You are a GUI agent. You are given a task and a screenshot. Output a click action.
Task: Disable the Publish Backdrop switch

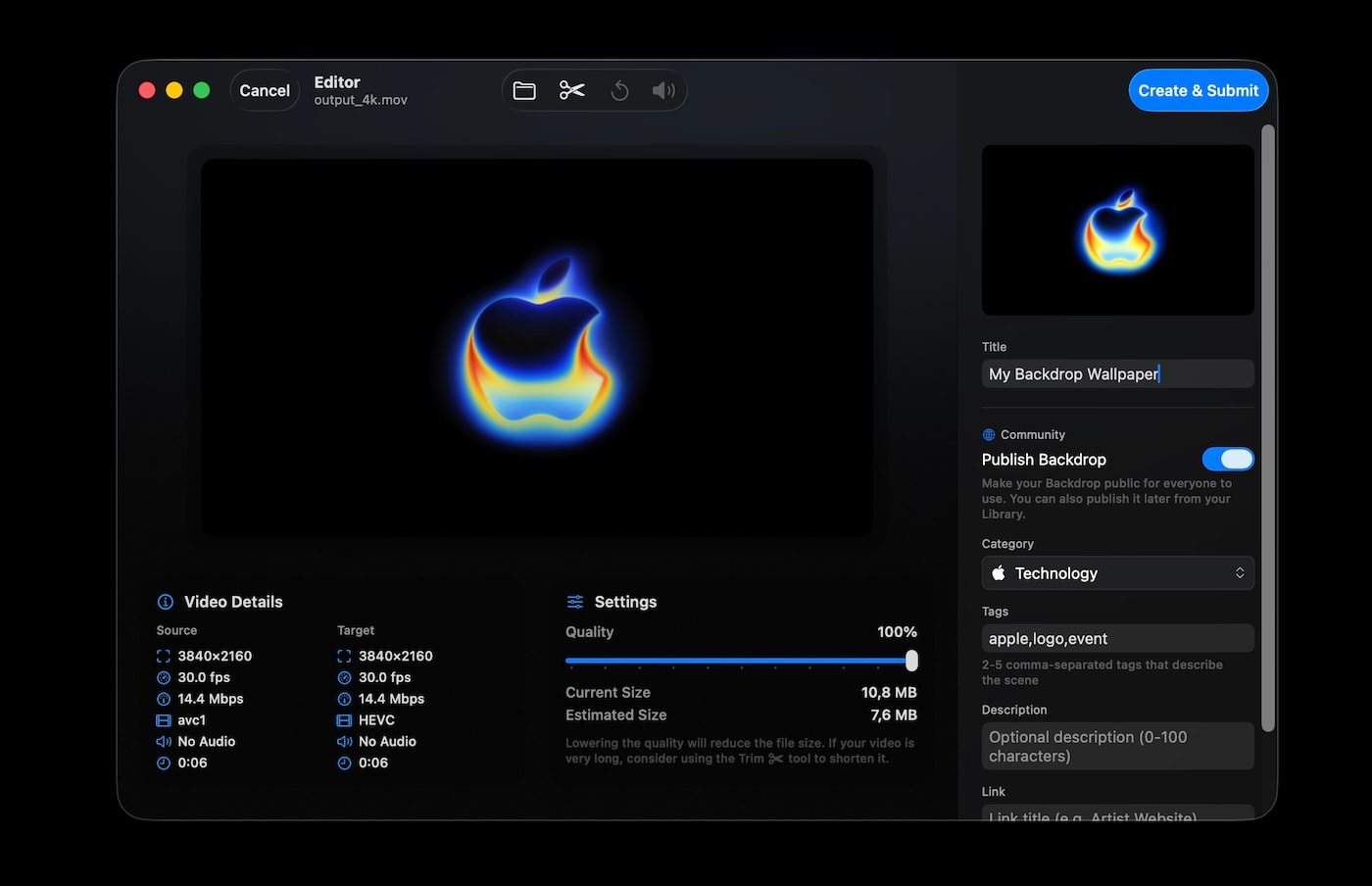pos(1228,459)
